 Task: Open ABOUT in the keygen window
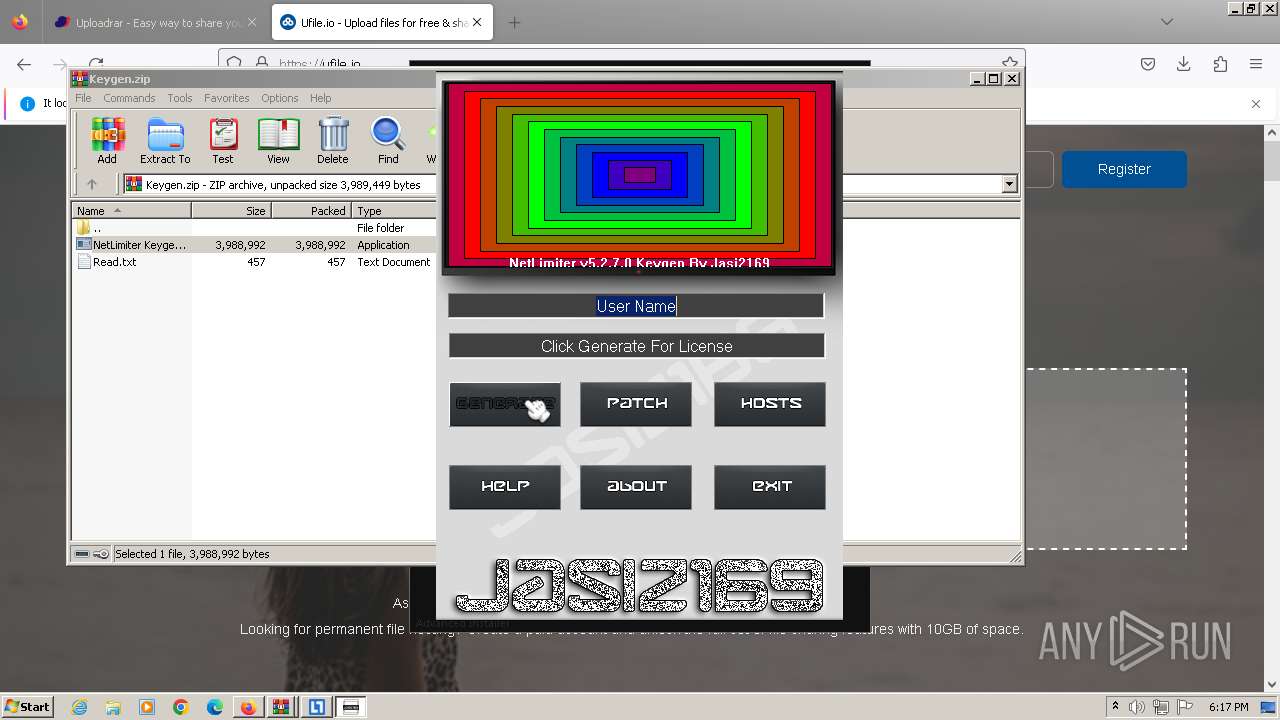(x=636, y=487)
